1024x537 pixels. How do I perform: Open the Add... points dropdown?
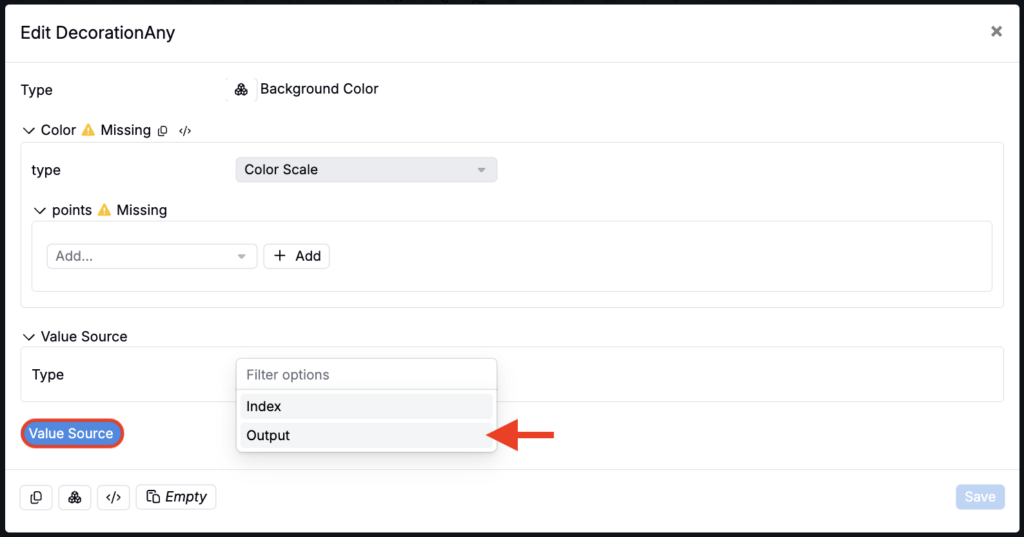[x=152, y=256]
